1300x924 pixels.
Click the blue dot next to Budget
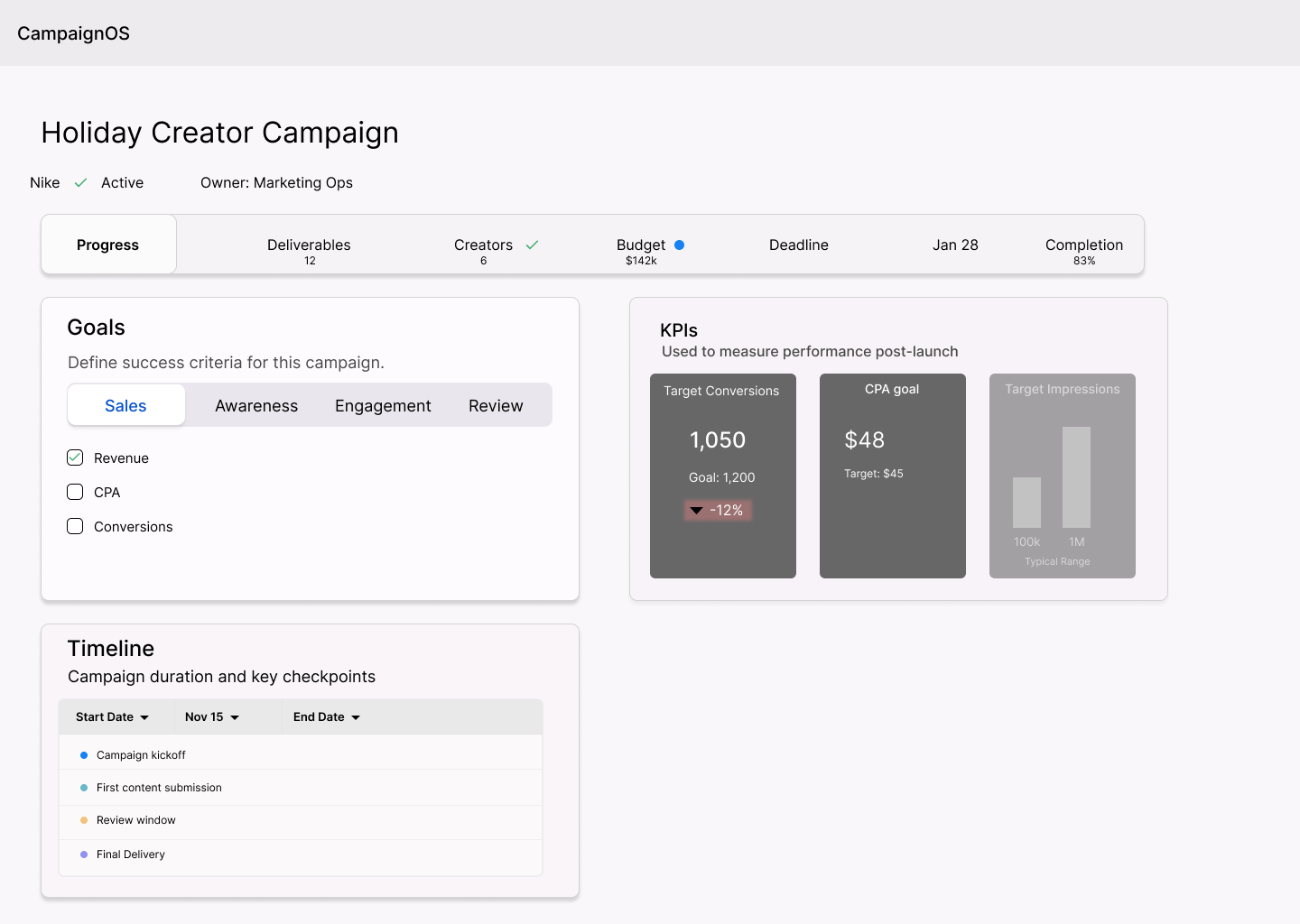[679, 245]
